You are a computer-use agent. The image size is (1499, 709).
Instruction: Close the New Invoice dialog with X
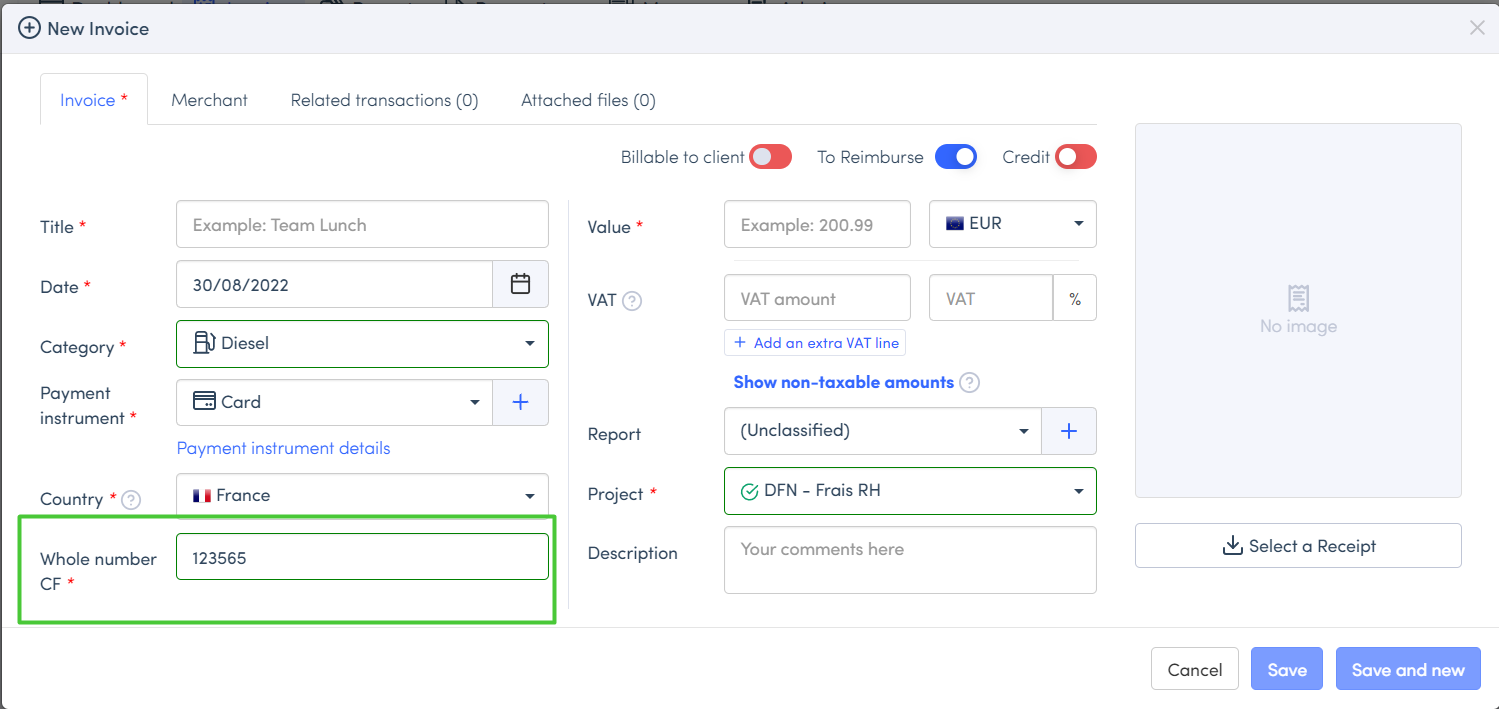point(1476,28)
